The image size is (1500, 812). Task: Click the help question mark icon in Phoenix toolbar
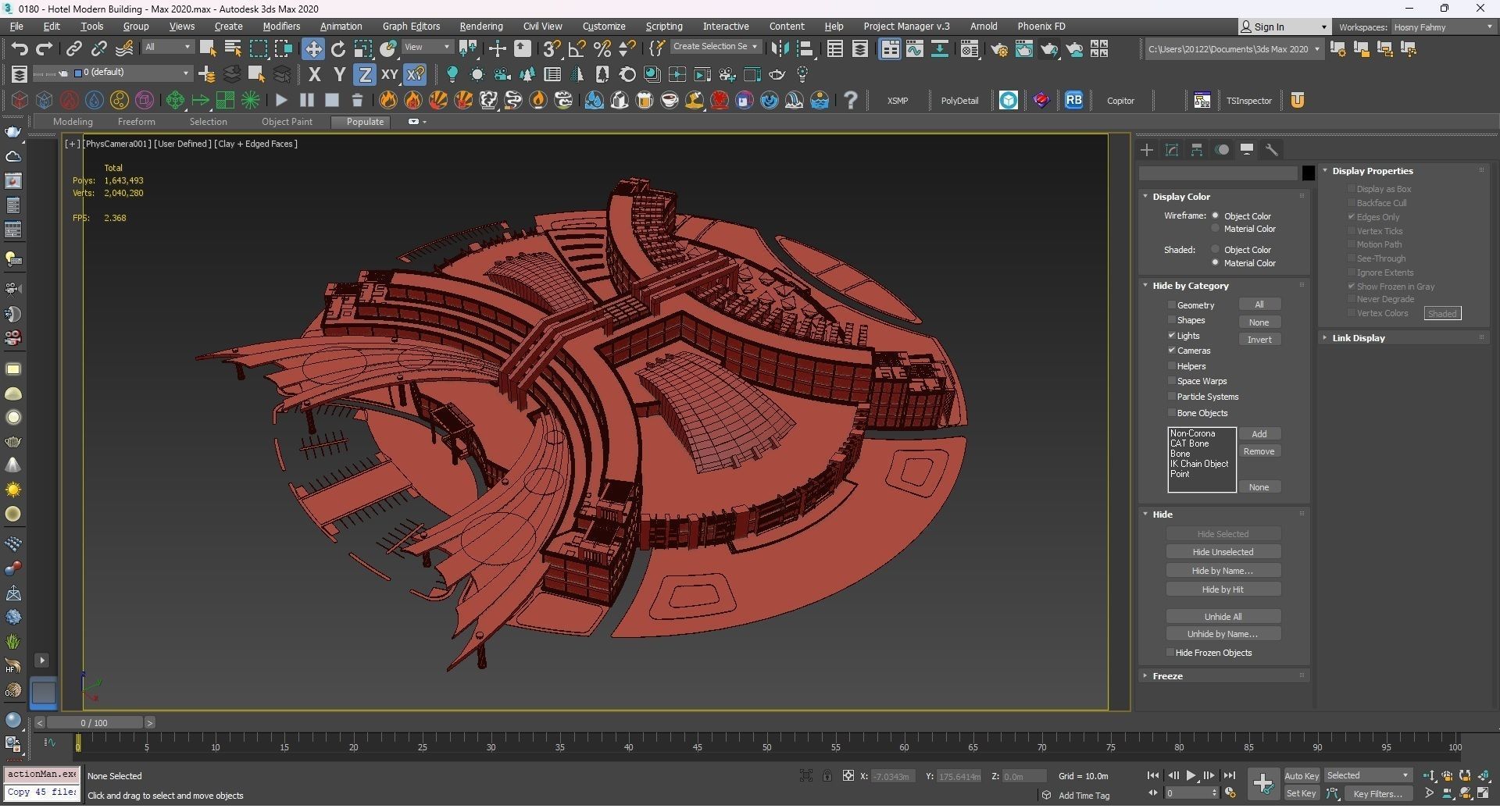(x=851, y=100)
